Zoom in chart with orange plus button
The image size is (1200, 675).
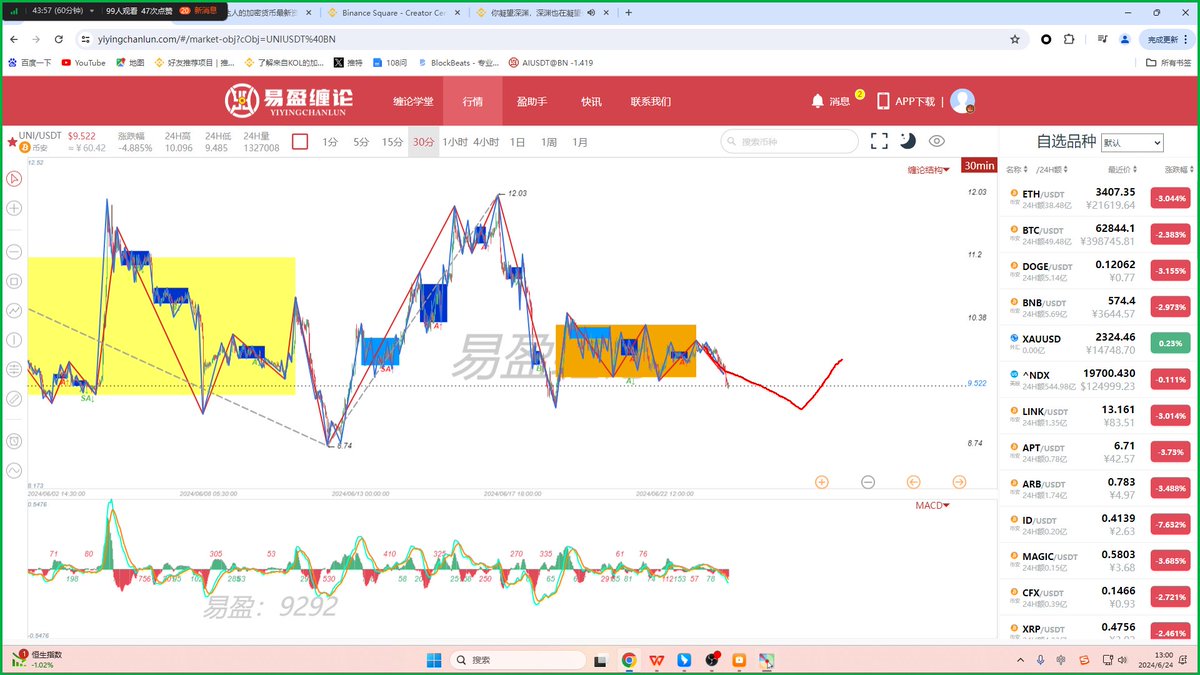pyautogui.click(x=822, y=482)
